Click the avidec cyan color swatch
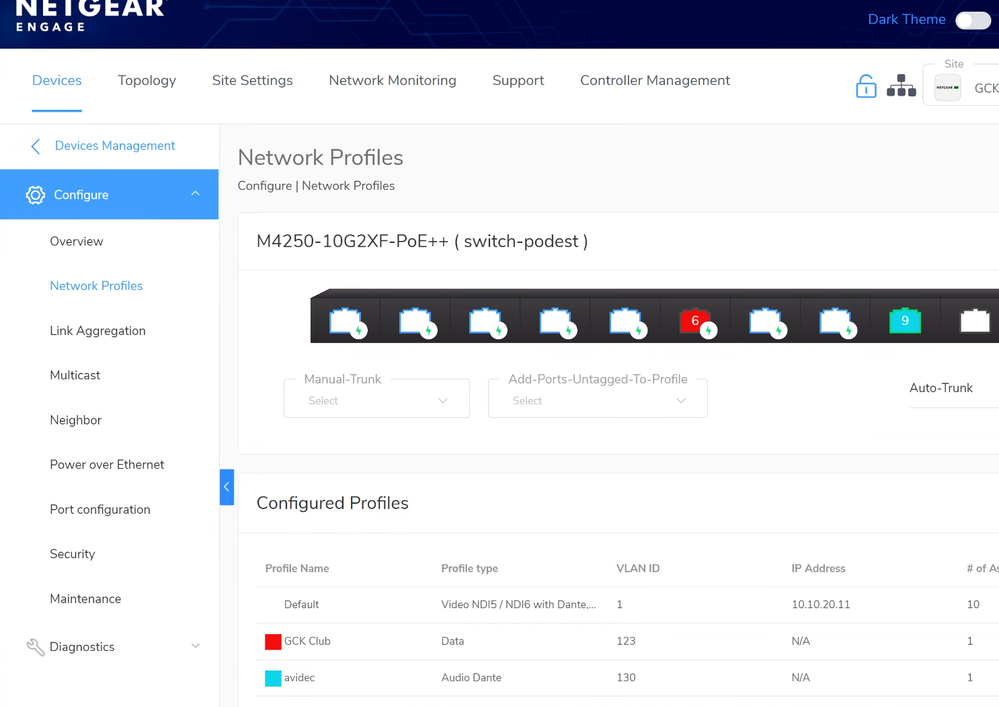Viewport: 999px width, 707px height. coord(273,678)
